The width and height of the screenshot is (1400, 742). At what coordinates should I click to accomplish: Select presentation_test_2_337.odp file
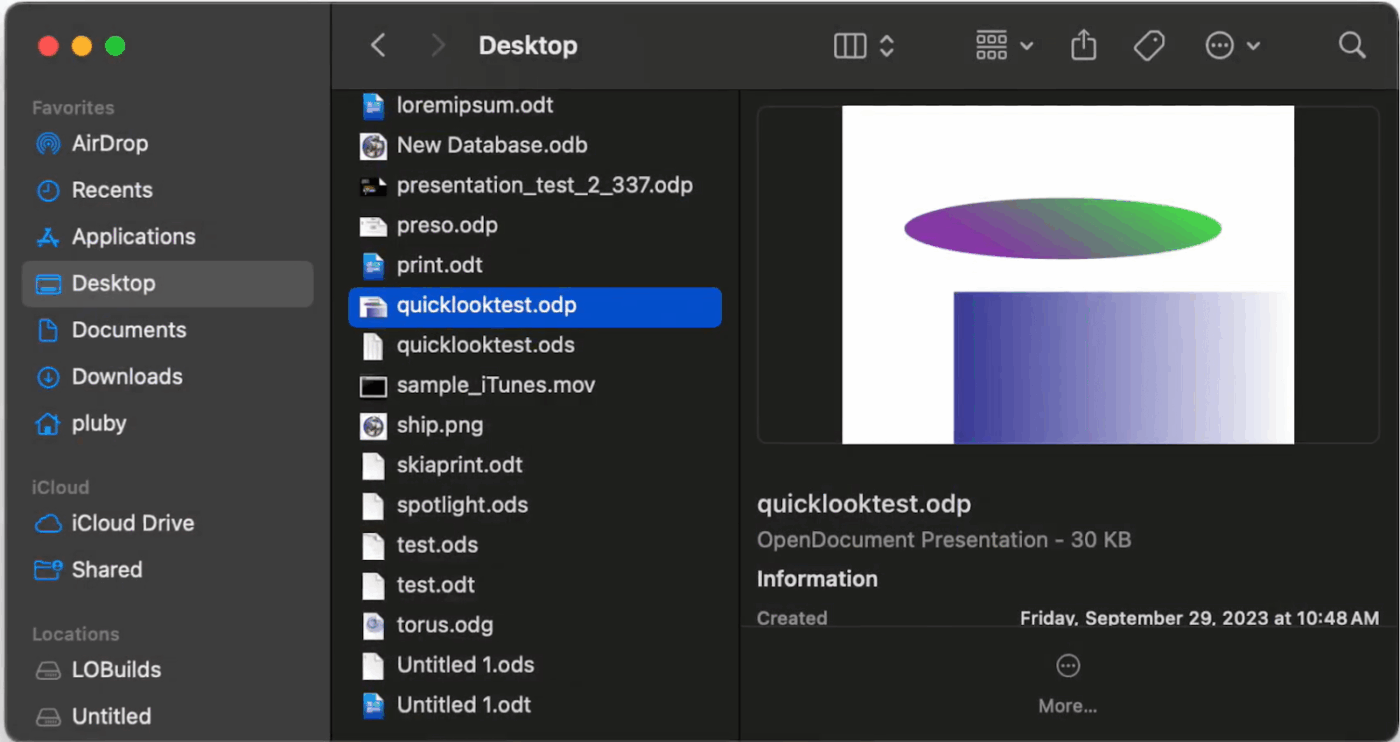pyautogui.click(x=544, y=186)
